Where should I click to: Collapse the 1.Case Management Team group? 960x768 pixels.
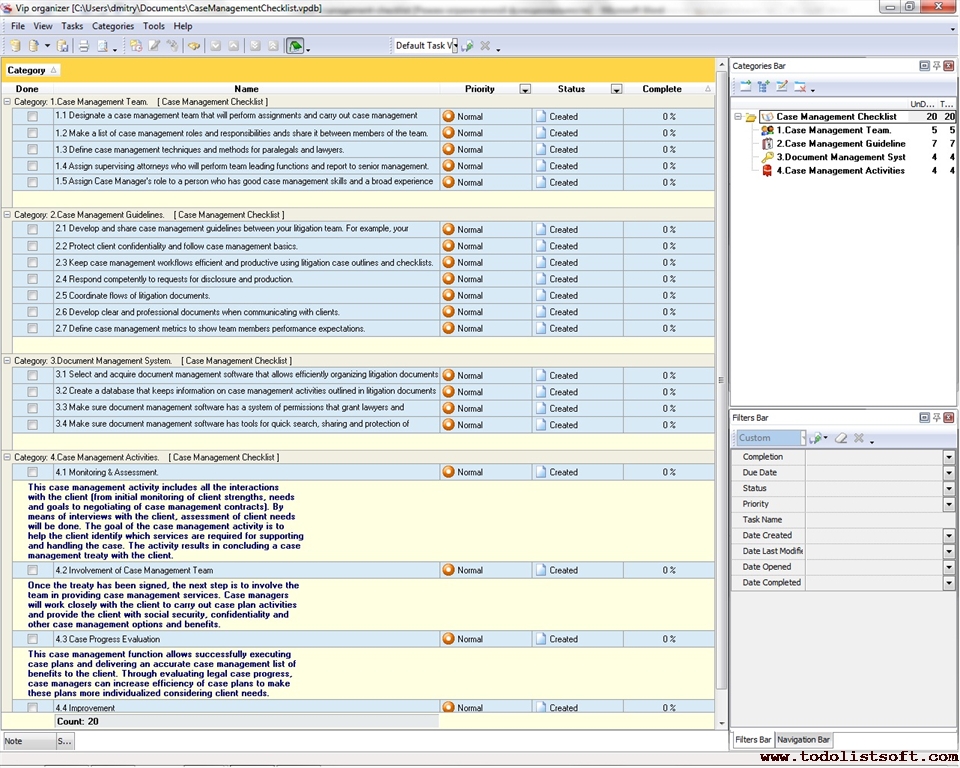8,102
